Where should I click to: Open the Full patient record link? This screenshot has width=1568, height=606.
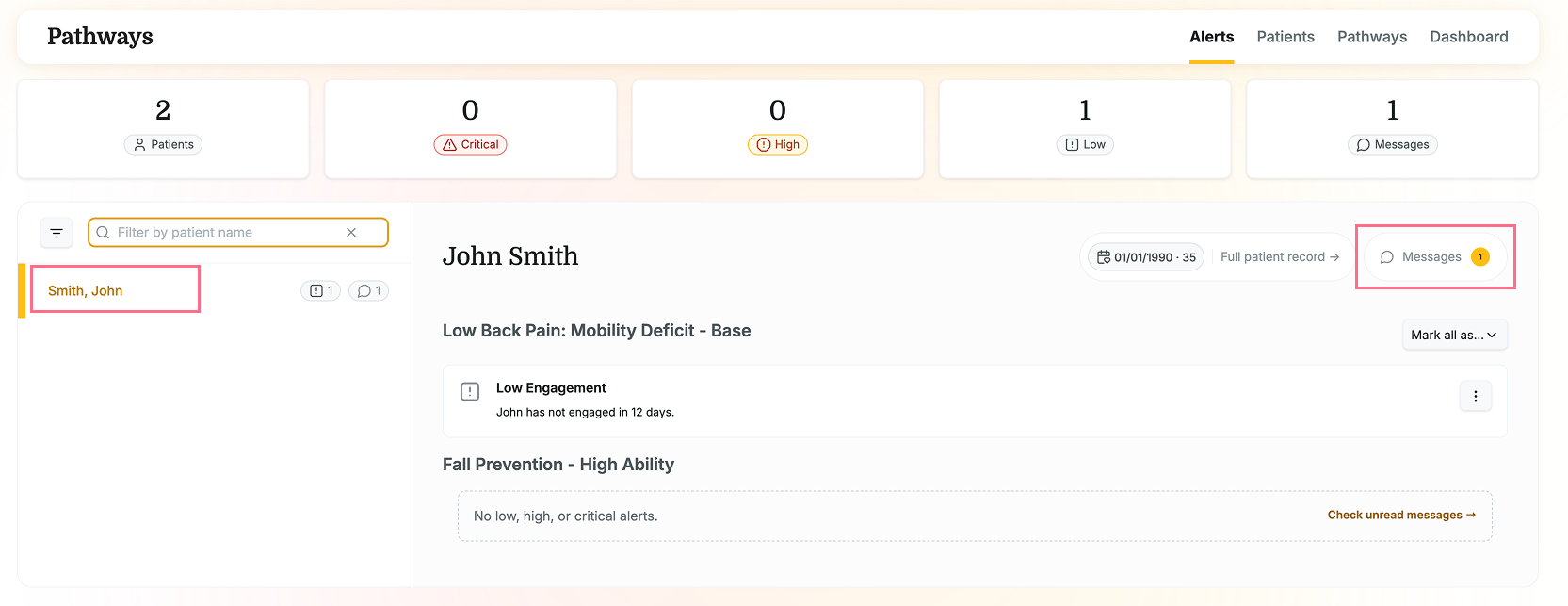point(1280,257)
